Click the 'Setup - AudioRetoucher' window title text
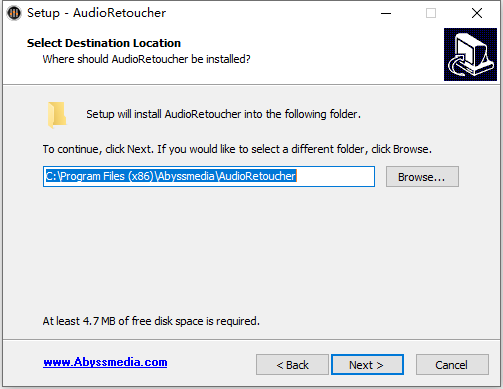 (96, 13)
